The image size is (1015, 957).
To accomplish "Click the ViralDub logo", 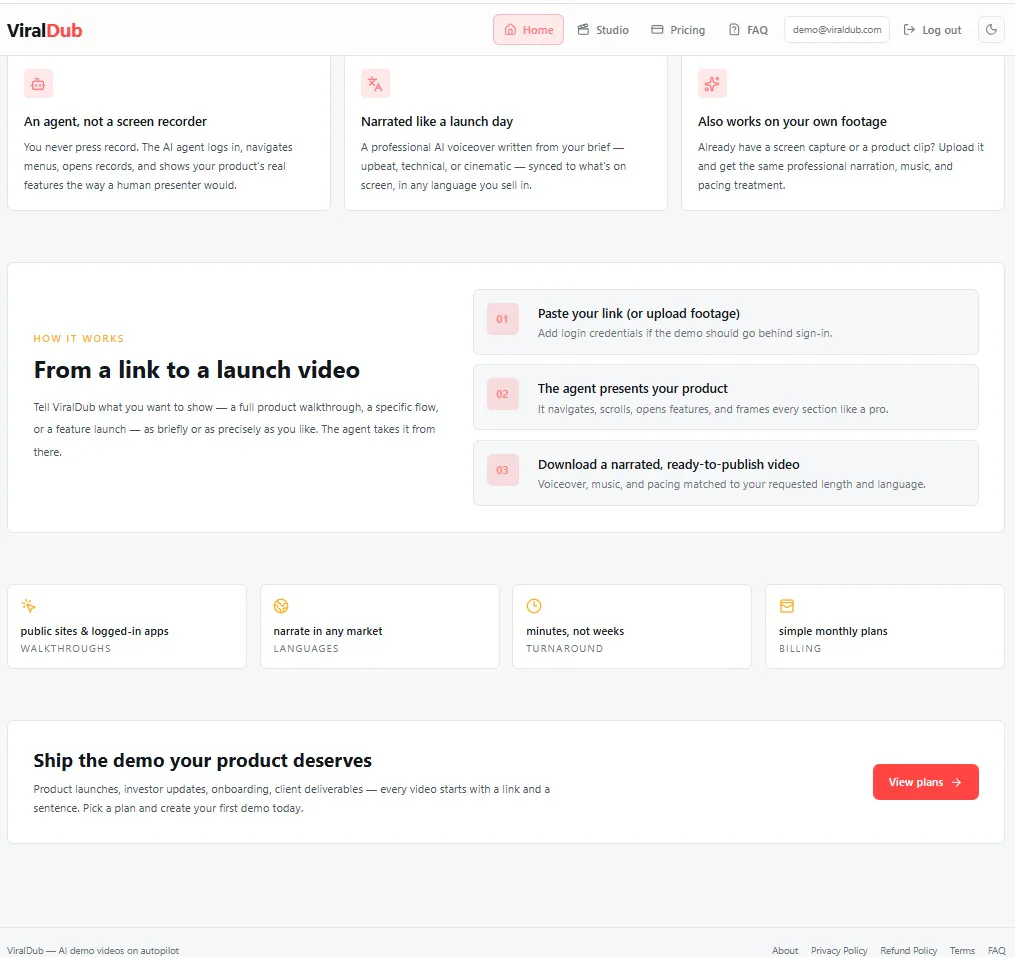I will click(x=45, y=30).
